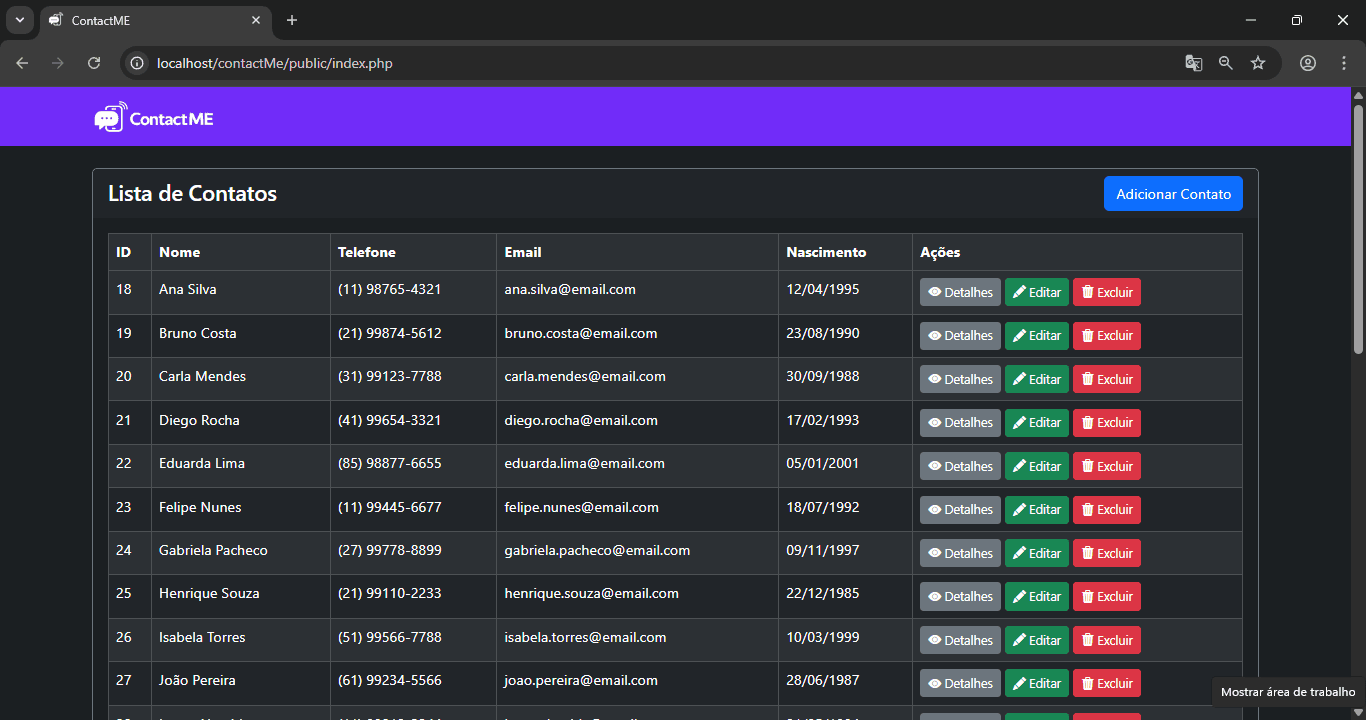Open Detalhes for Diego Rocha
This screenshot has height=720, width=1366.
[x=960, y=423]
